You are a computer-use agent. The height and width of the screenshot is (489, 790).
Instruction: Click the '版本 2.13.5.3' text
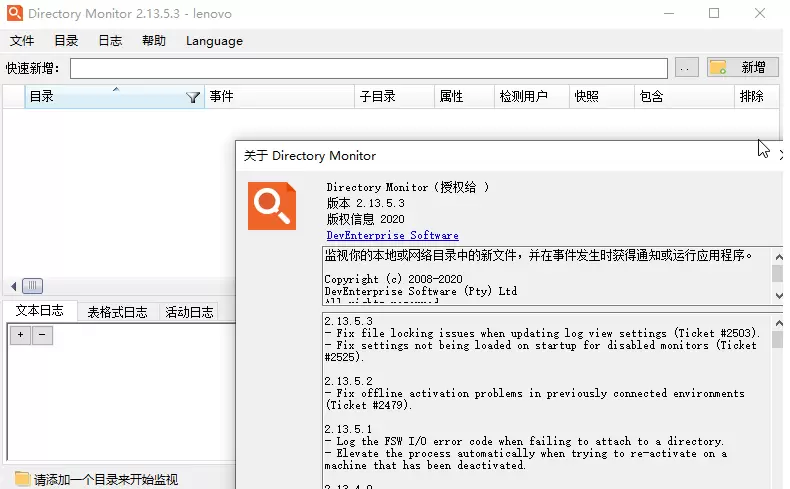[x=365, y=203]
